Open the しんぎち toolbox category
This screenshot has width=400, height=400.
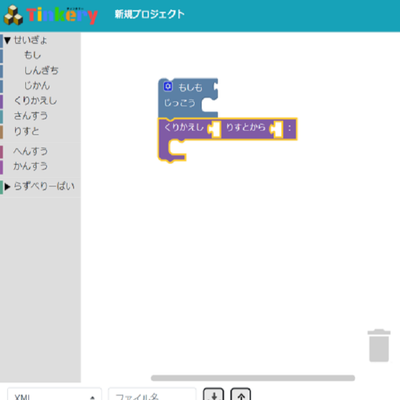[41, 70]
